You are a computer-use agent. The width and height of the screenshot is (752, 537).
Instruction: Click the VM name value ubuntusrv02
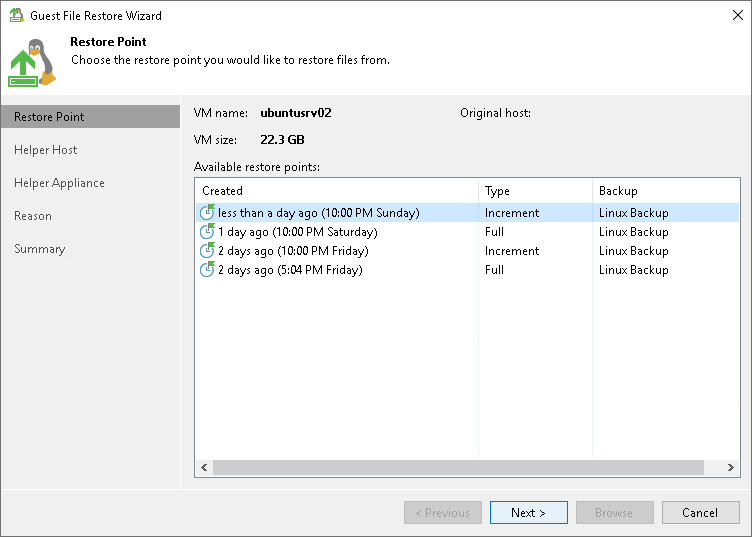coord(296,113)
